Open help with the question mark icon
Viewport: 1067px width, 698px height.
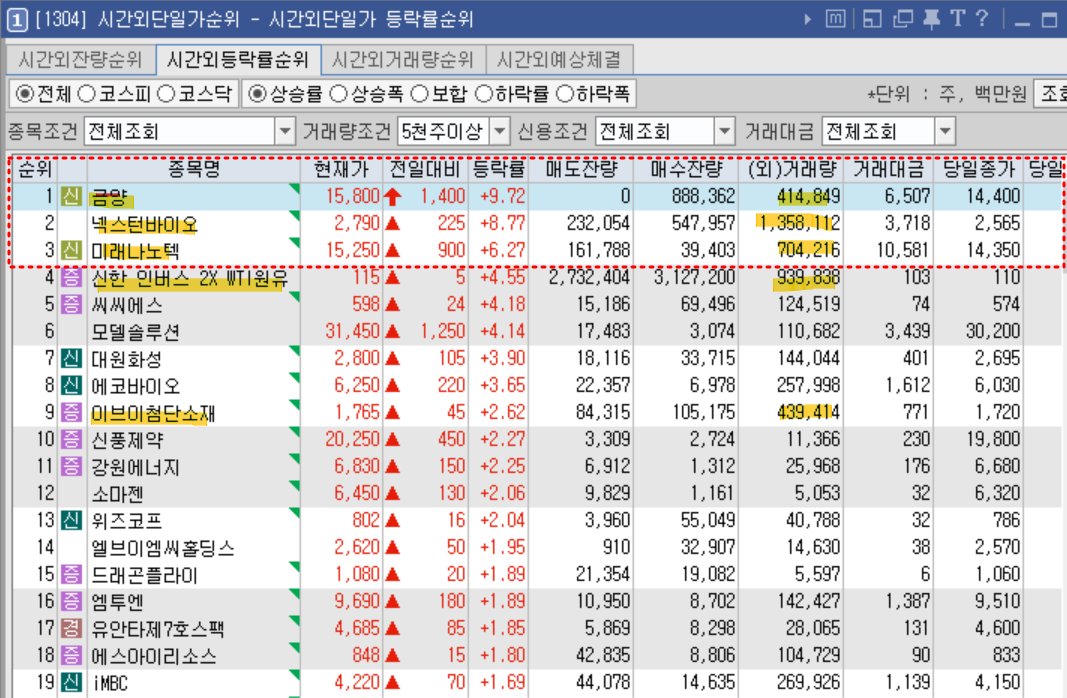[x=981, y=18]
